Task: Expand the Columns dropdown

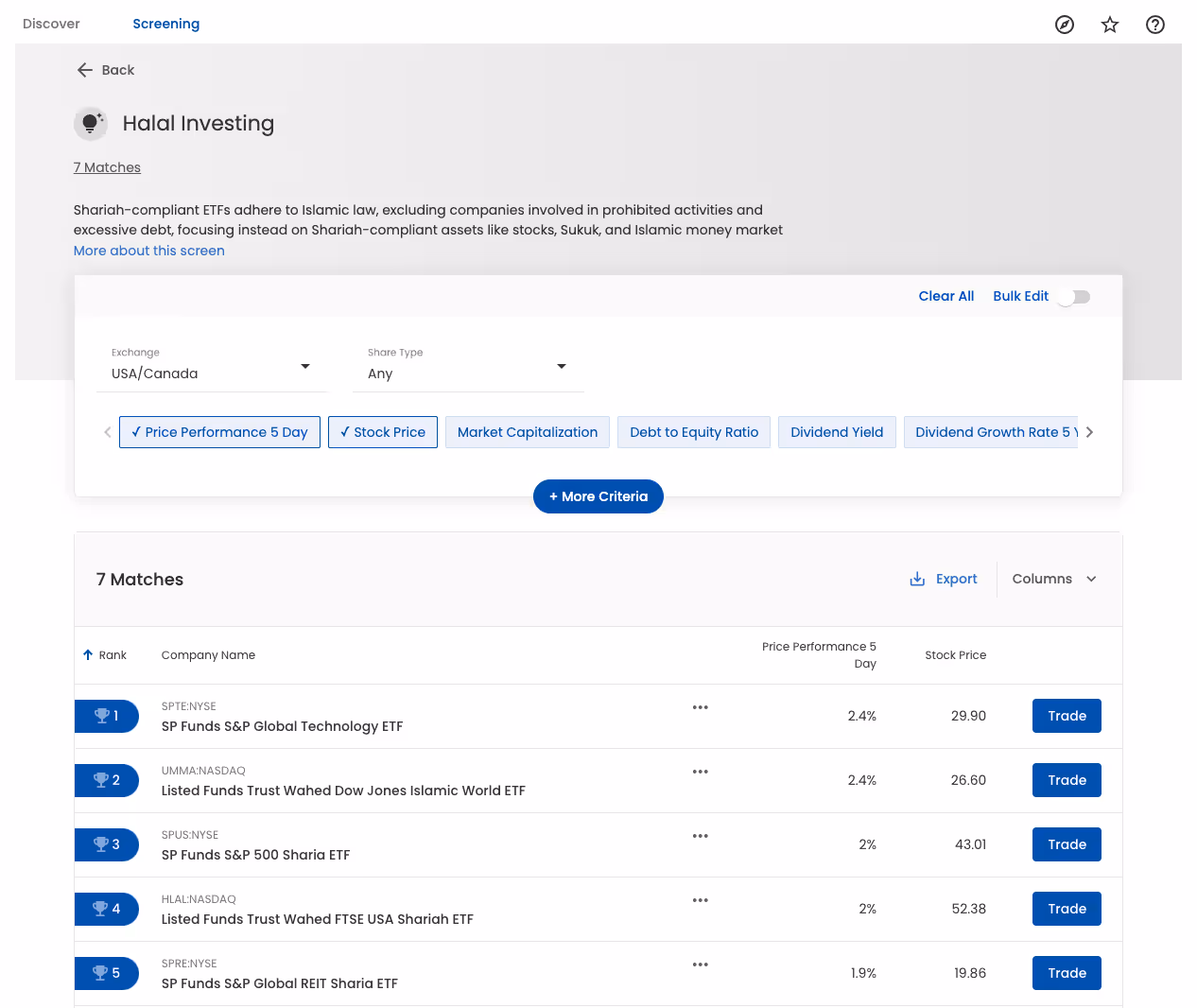Action: coord(1054,579)
